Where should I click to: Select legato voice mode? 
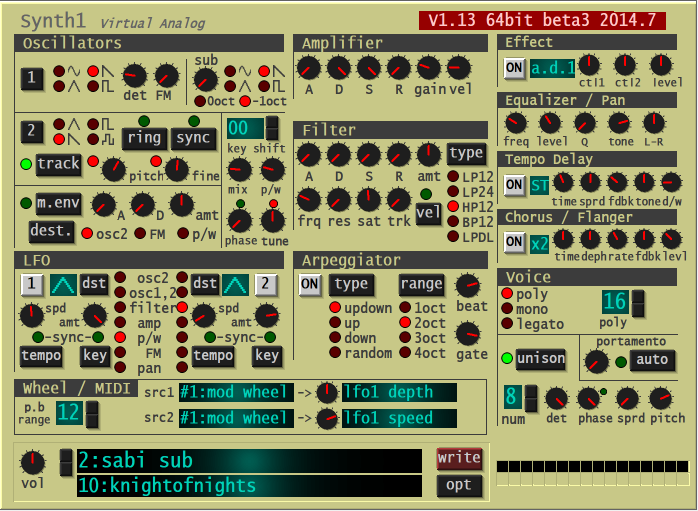(507, 324)
